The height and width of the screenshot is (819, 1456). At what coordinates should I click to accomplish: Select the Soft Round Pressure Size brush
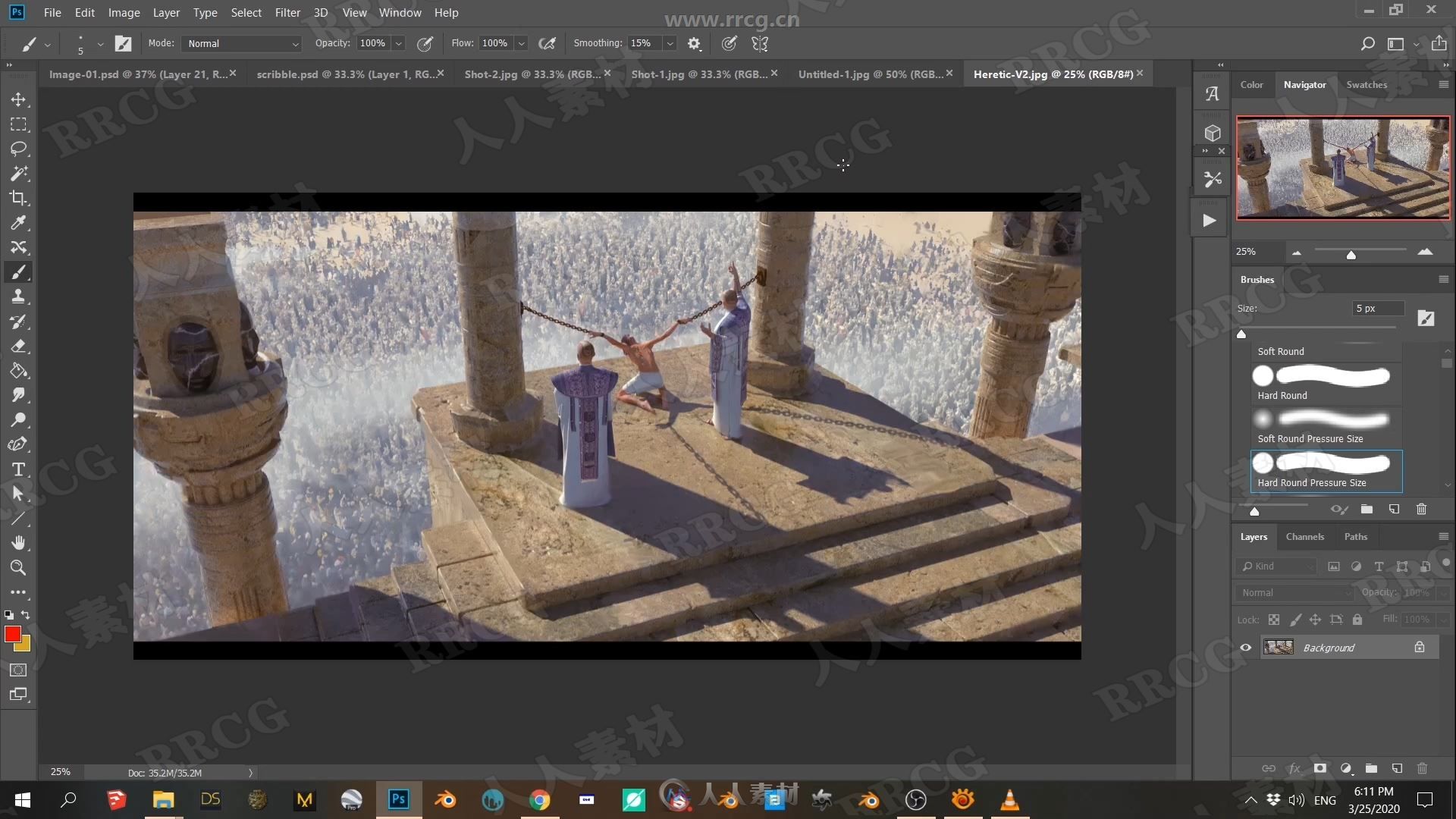pos(1326,427)
